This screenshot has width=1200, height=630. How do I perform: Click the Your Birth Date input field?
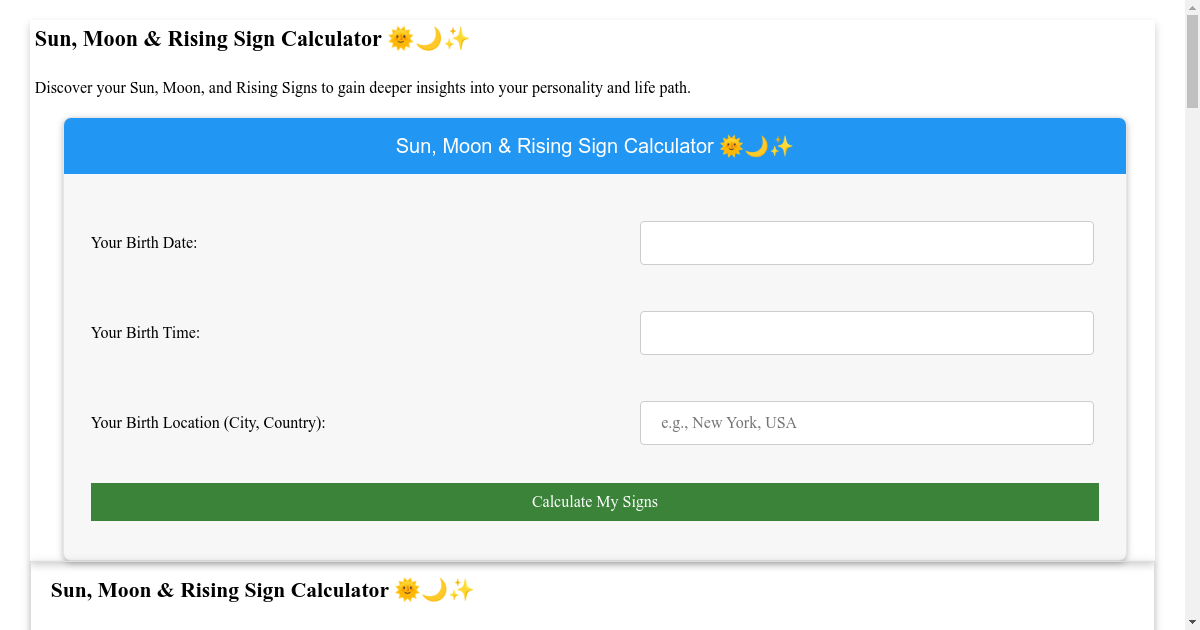tap(866, 242)
